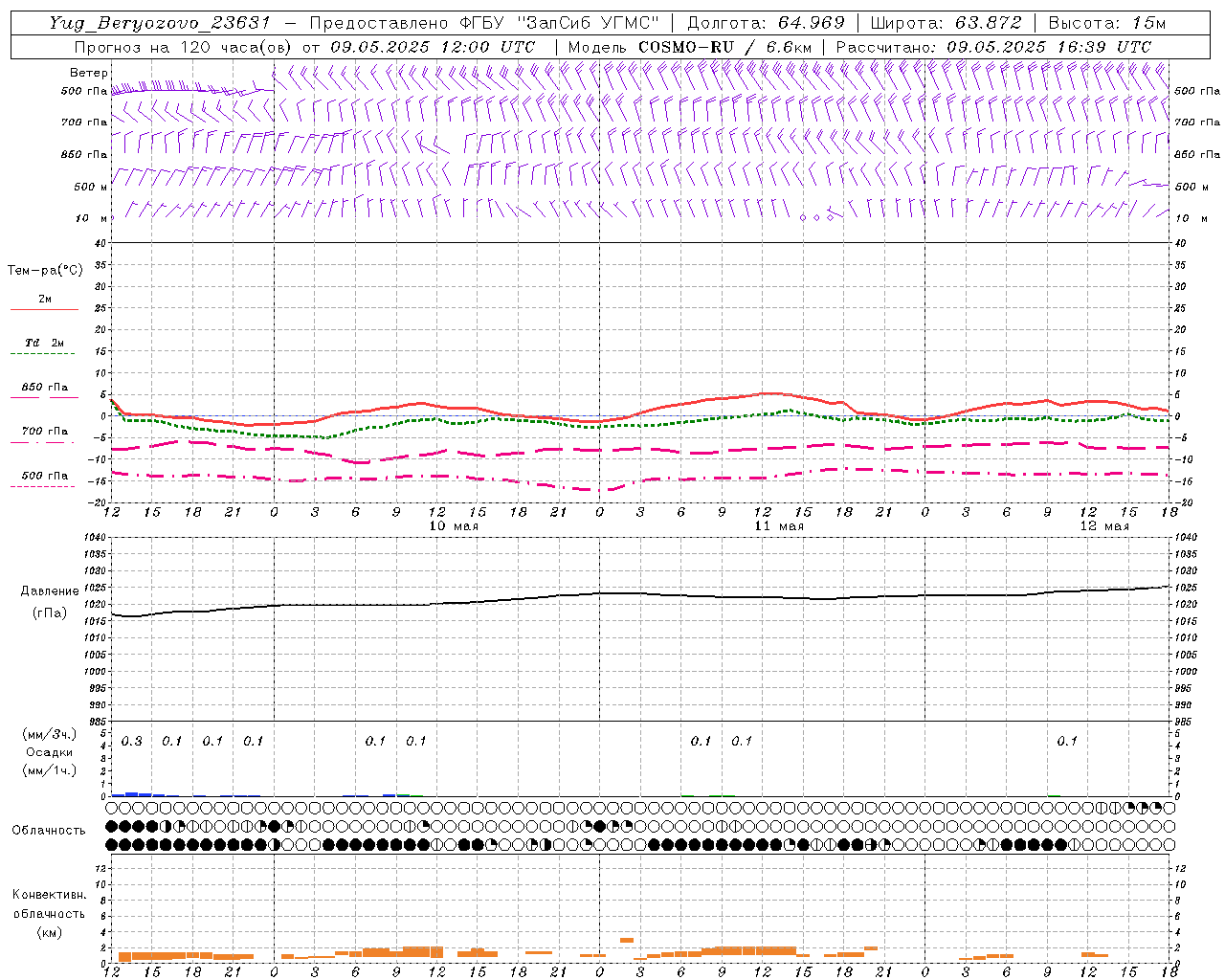The width and height of the screenshot is (1225, 980).
Task: Click the 0.1 precipitation value on 12 мая
Action: (1067, 742)
